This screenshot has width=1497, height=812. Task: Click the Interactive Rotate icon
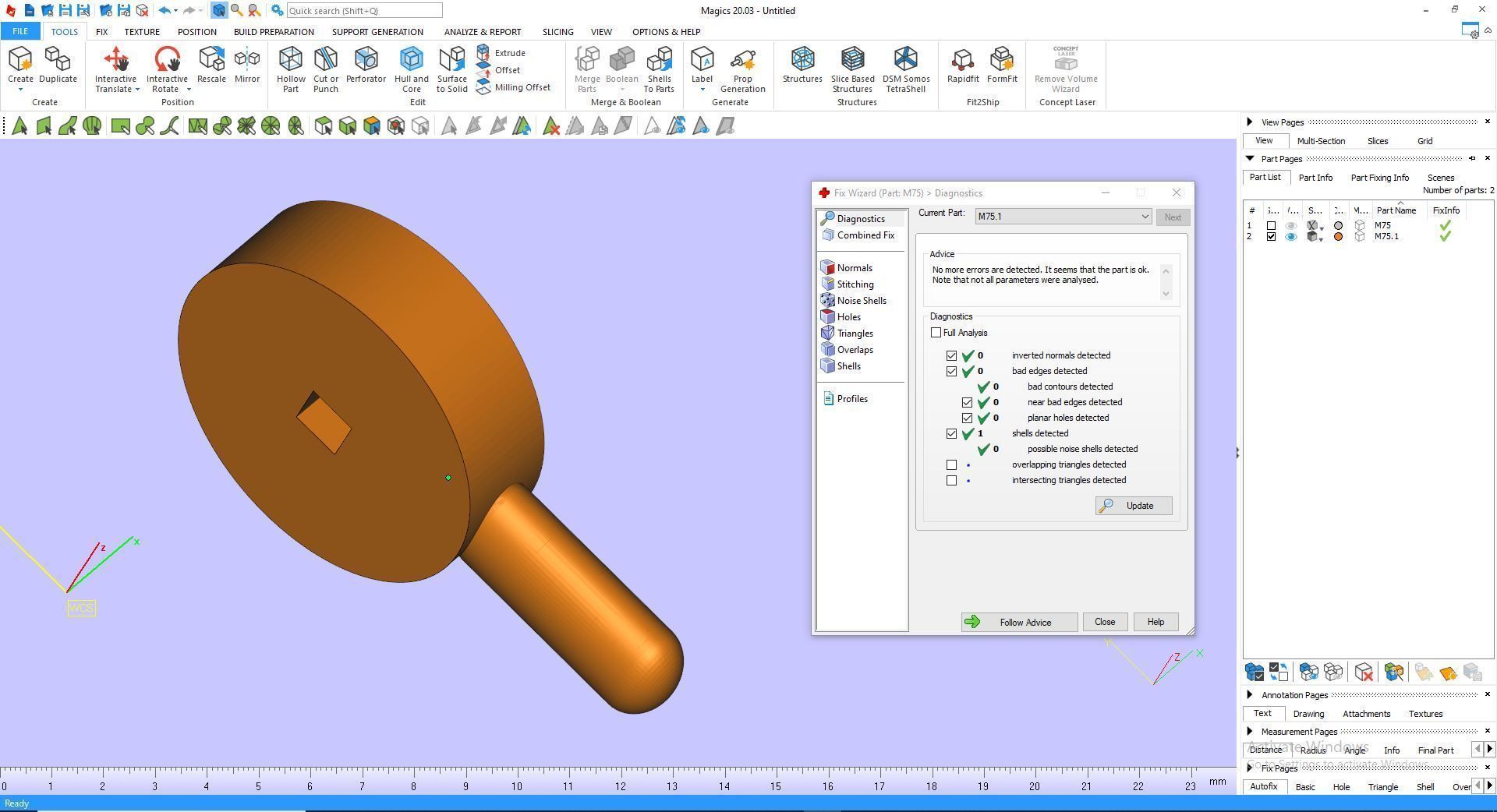(167, 60)
